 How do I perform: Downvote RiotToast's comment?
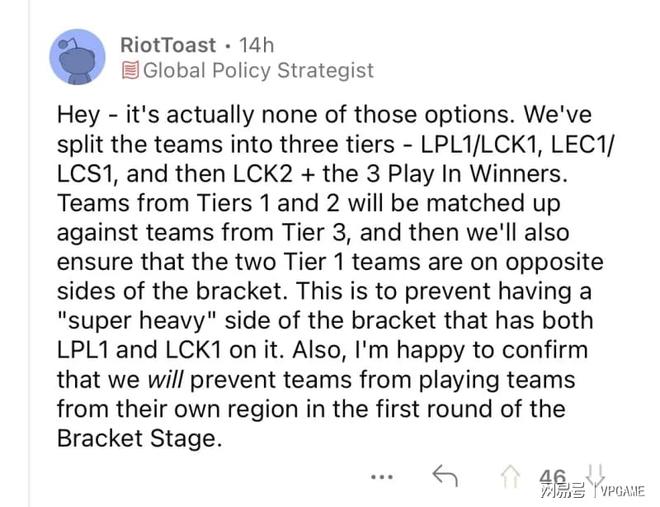(x=596, y=475)
